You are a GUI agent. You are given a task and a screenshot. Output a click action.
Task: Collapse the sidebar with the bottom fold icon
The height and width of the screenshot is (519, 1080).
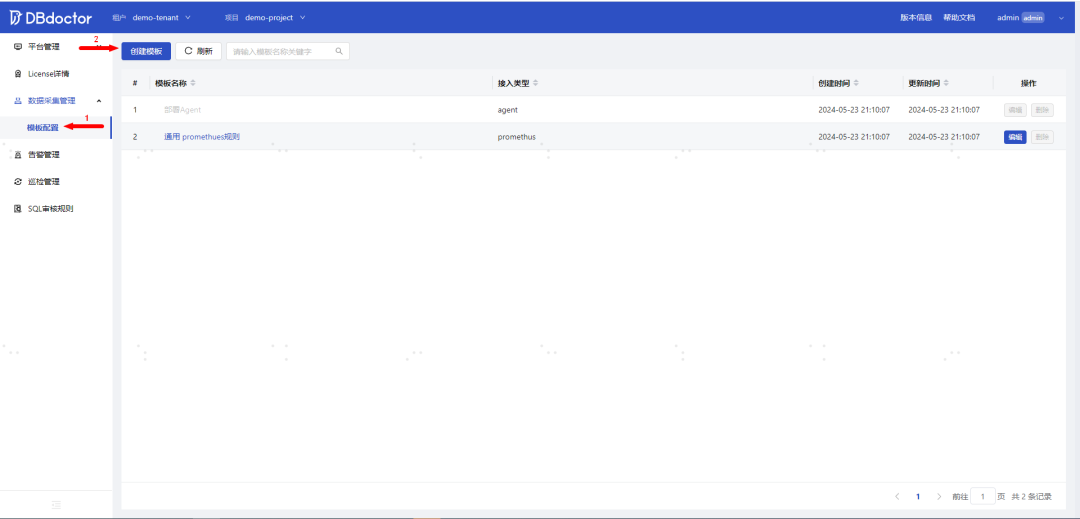pyautogui.click(x=56, y=505)
